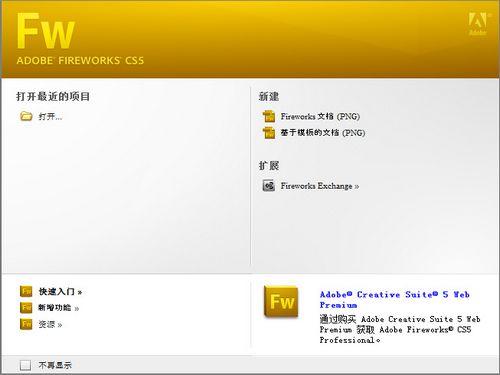This screenshot has width=500, height=375.
Task: Click the Fireworks Exchange icon
Action: [x=269, y=186]
